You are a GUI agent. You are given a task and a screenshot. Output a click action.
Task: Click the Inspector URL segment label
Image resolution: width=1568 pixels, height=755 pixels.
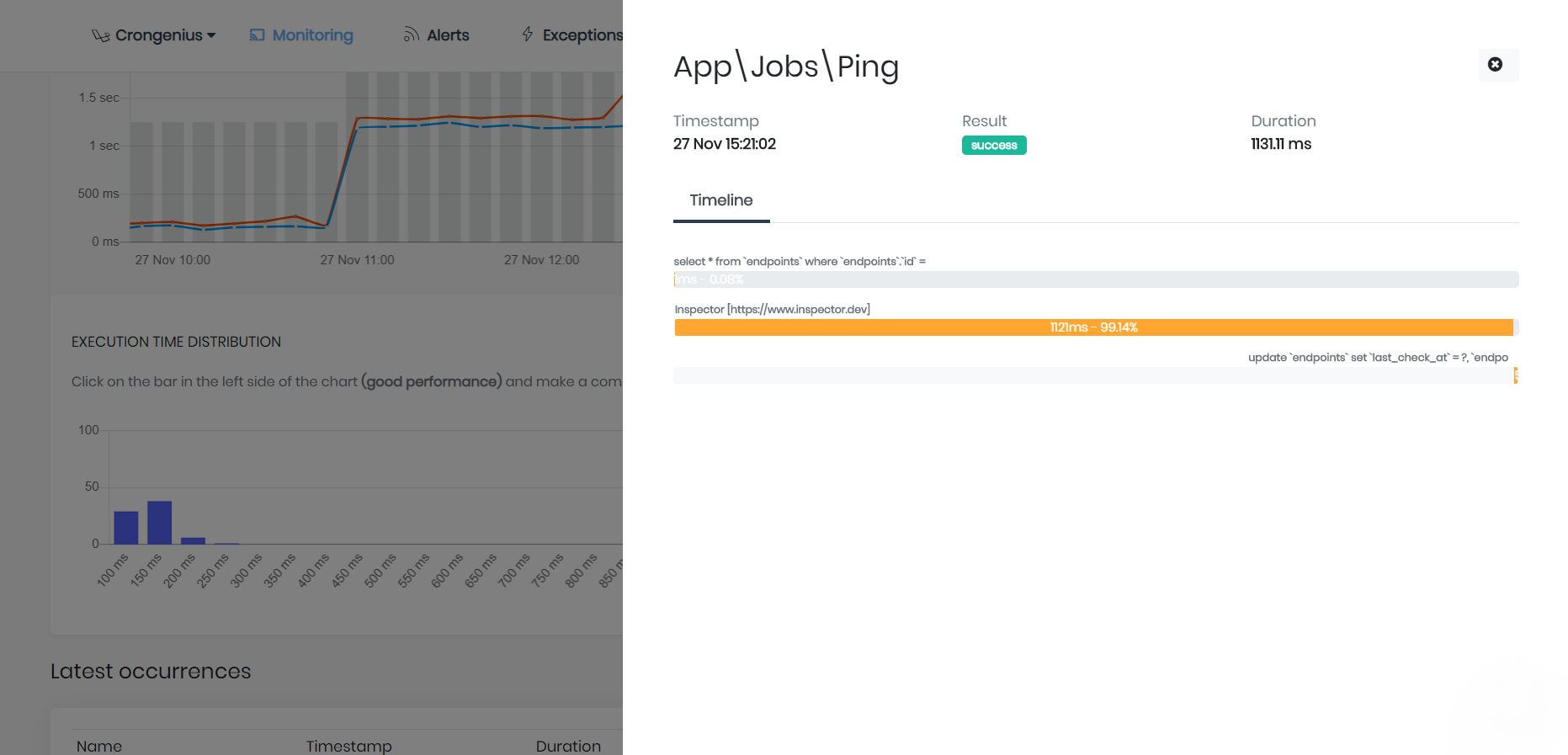(772, 310)
